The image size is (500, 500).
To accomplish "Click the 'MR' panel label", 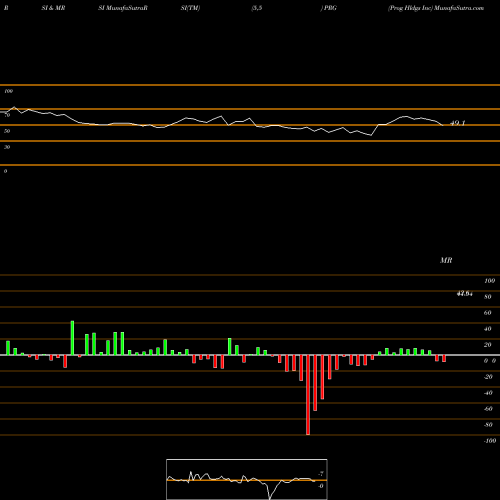I will (x=446, y=260).
